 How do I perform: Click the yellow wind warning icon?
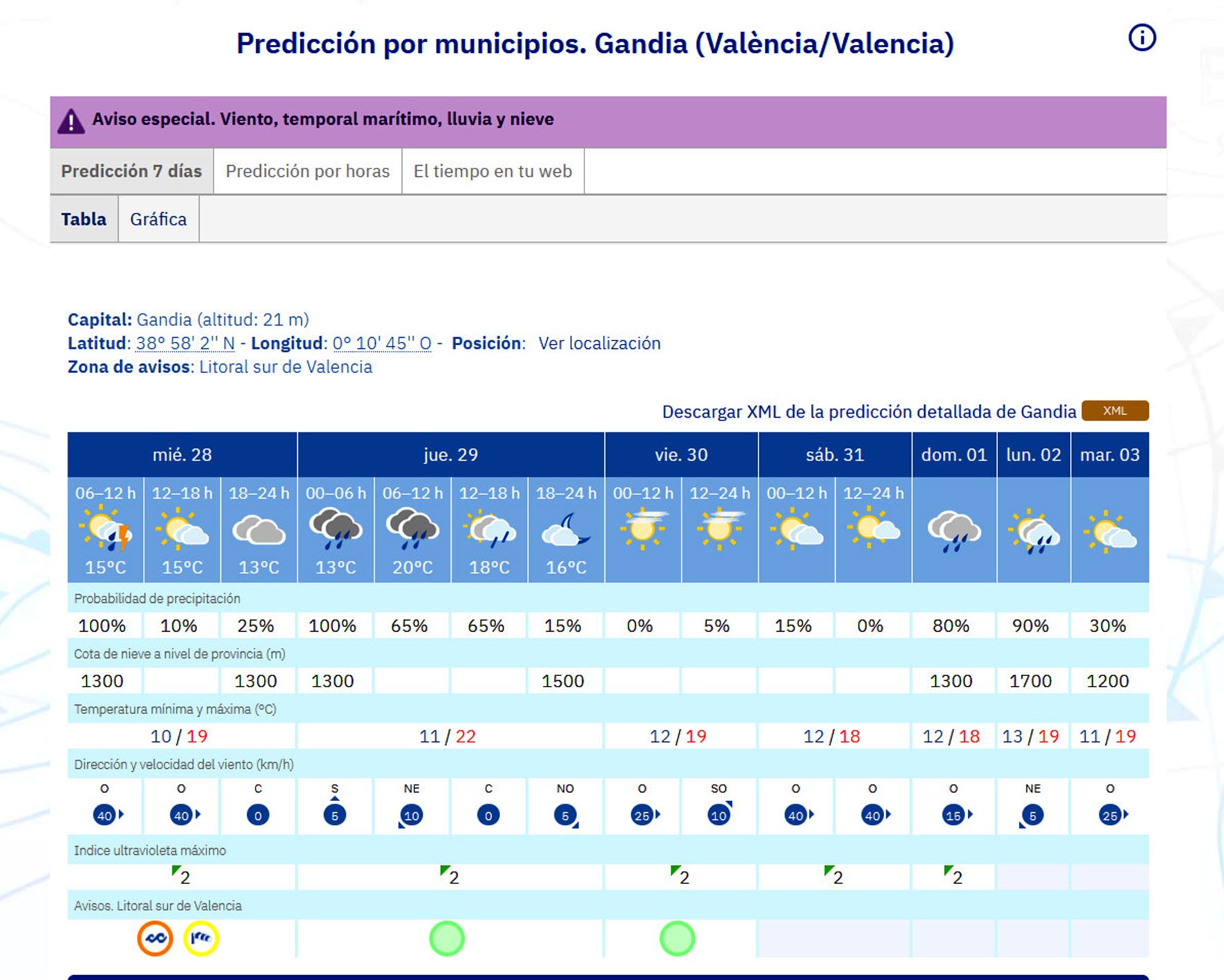pyautogui.click(x=201, y=939)
